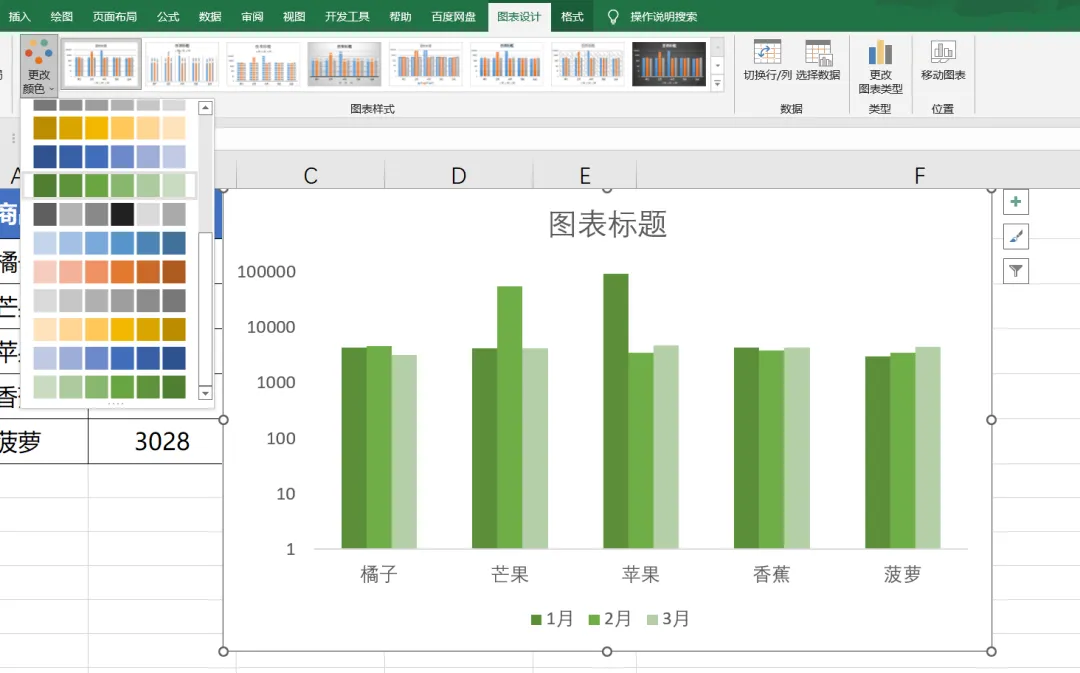Pick the darkest blue swatch in blue monochrome row
Screen dimensions: 1080x673
click(x=45, y=157)
